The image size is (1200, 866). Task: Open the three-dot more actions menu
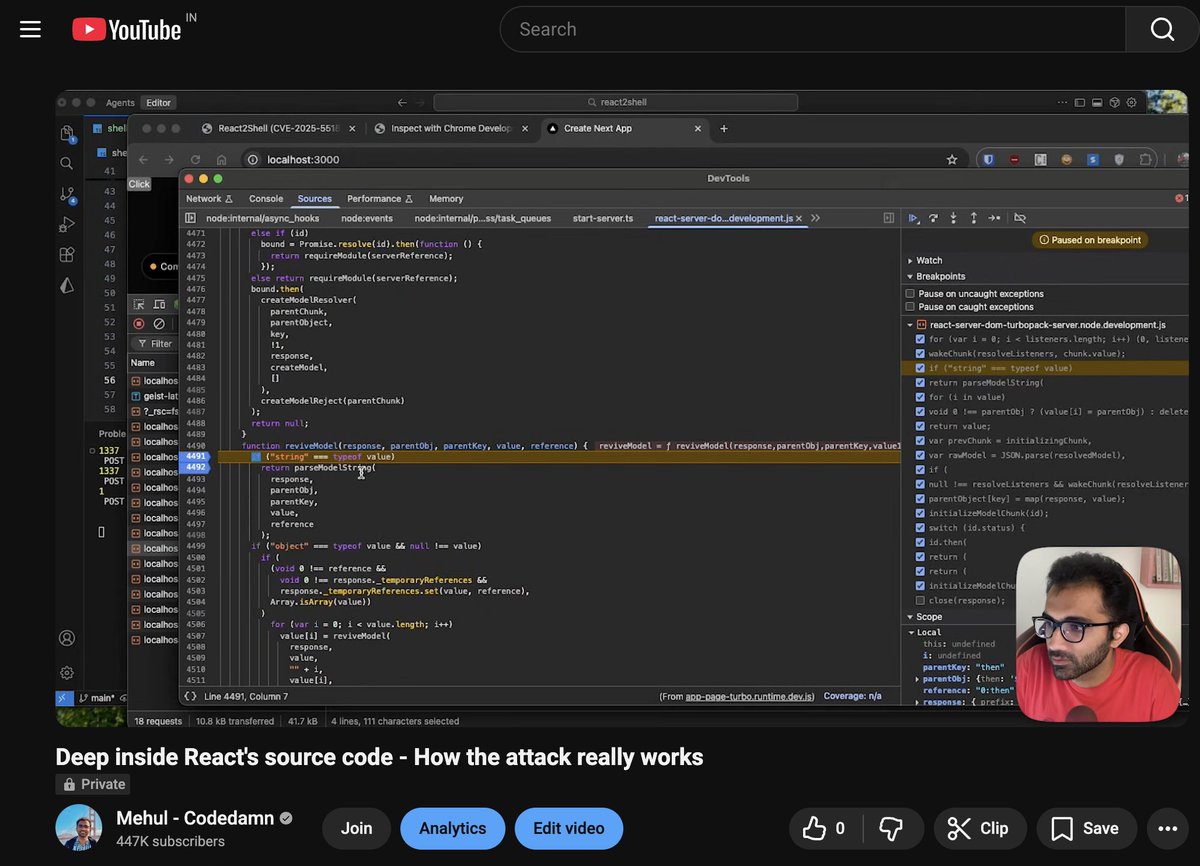tap(1167, 828)
